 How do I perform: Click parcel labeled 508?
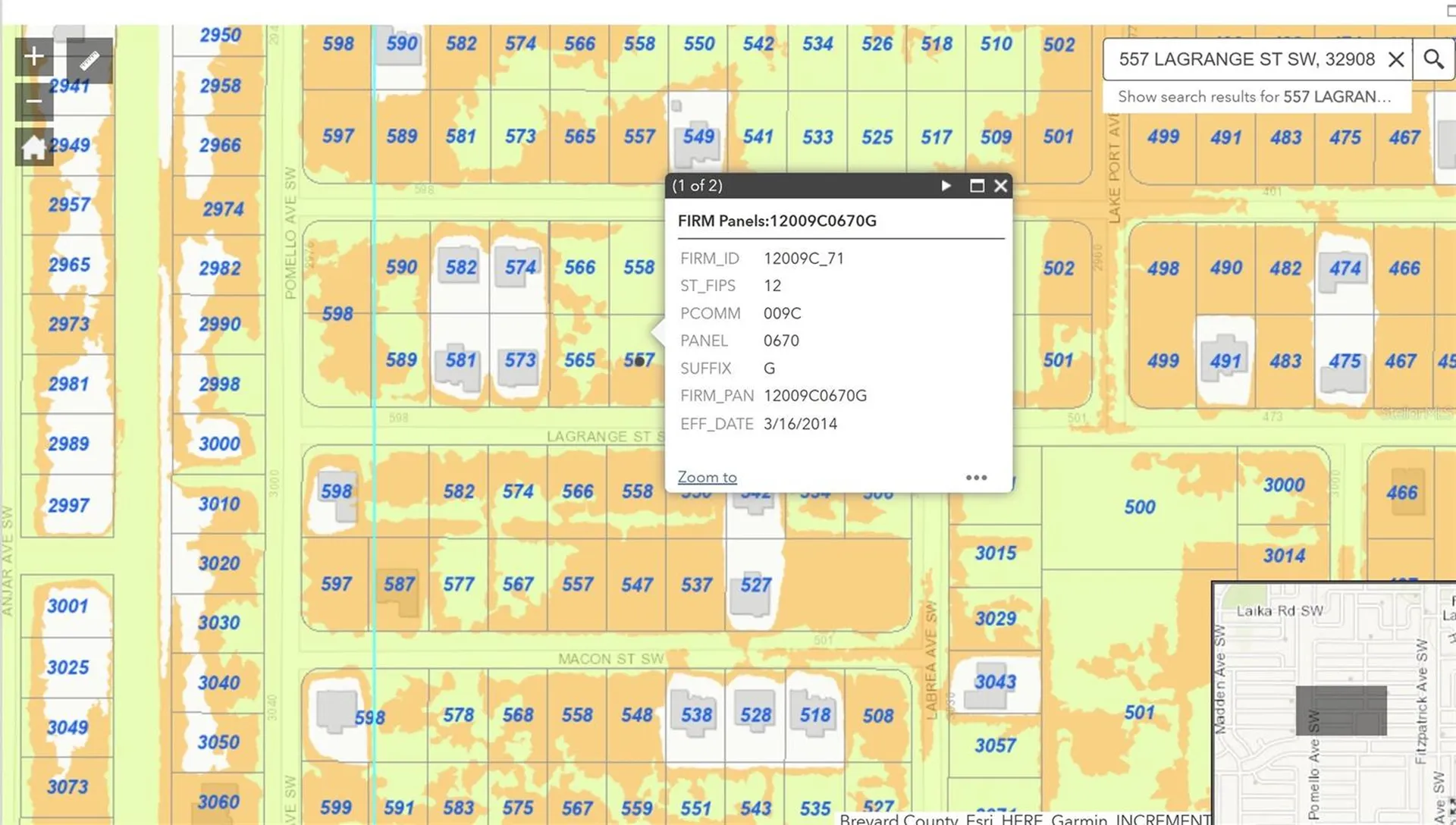click(878, 716)
